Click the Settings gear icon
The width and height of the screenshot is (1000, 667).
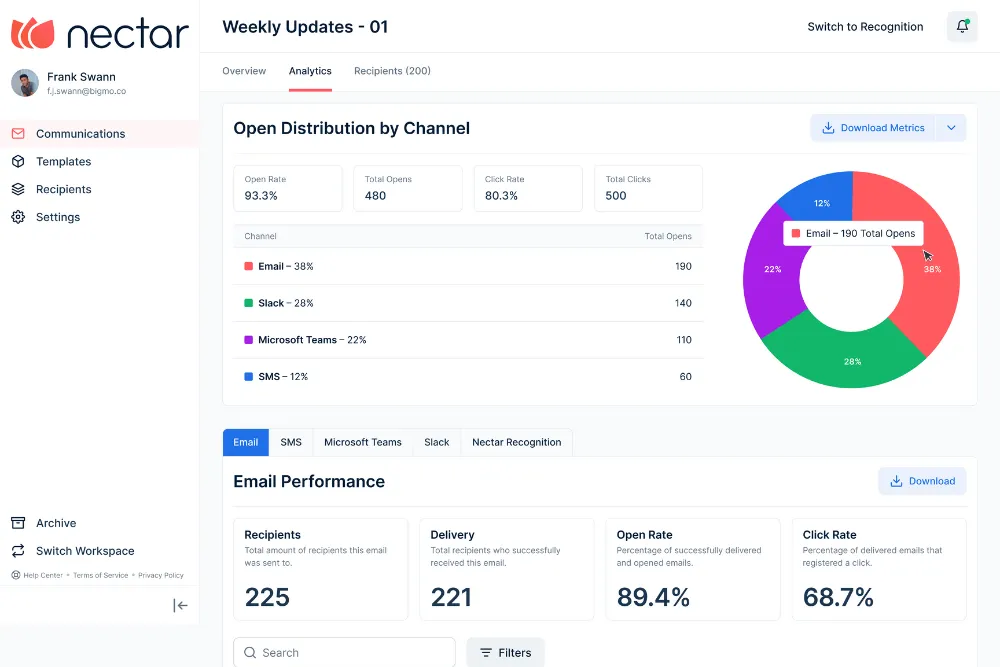tap(18, 217)
